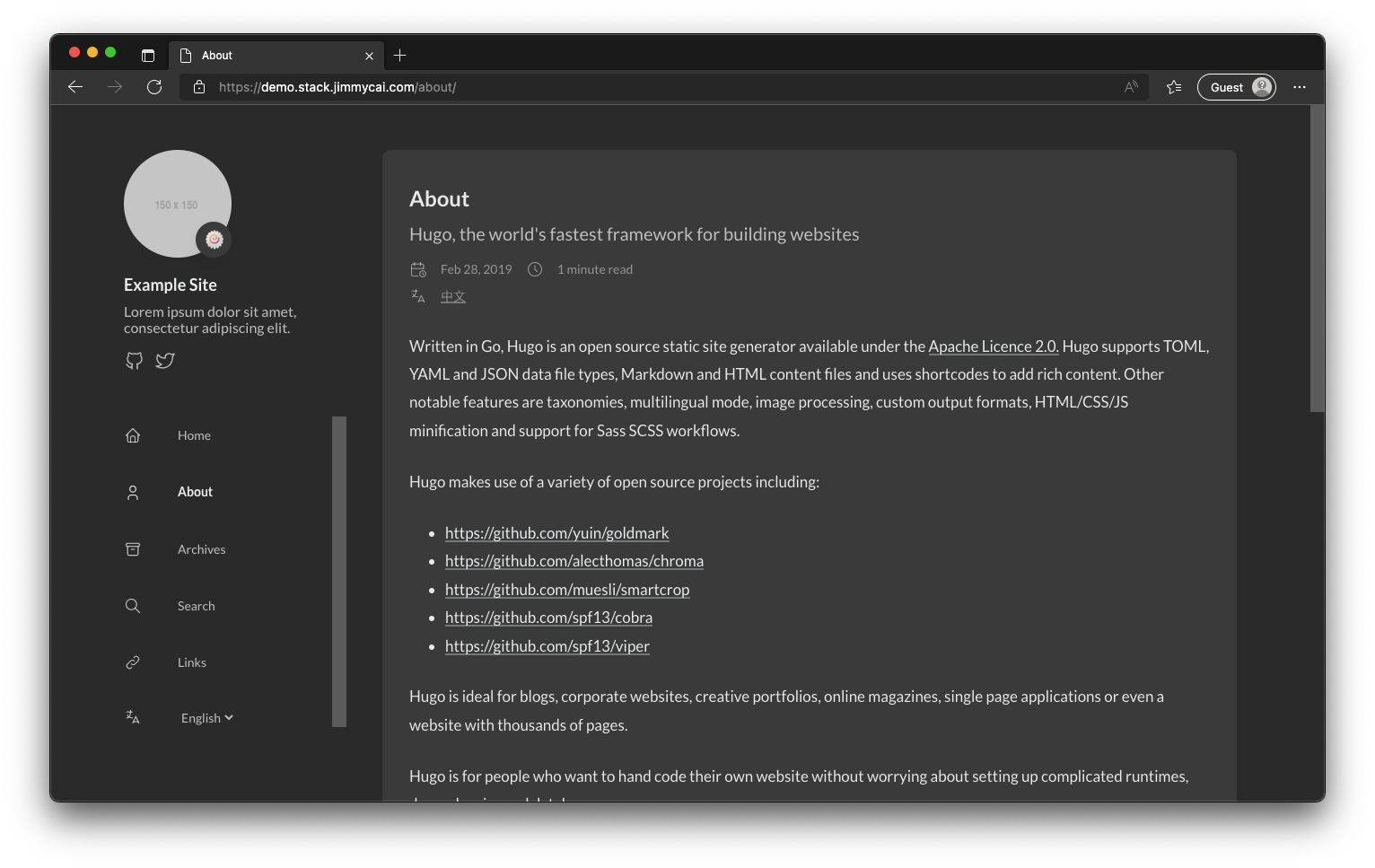Open the GitHub profile icon

[134, 360]
